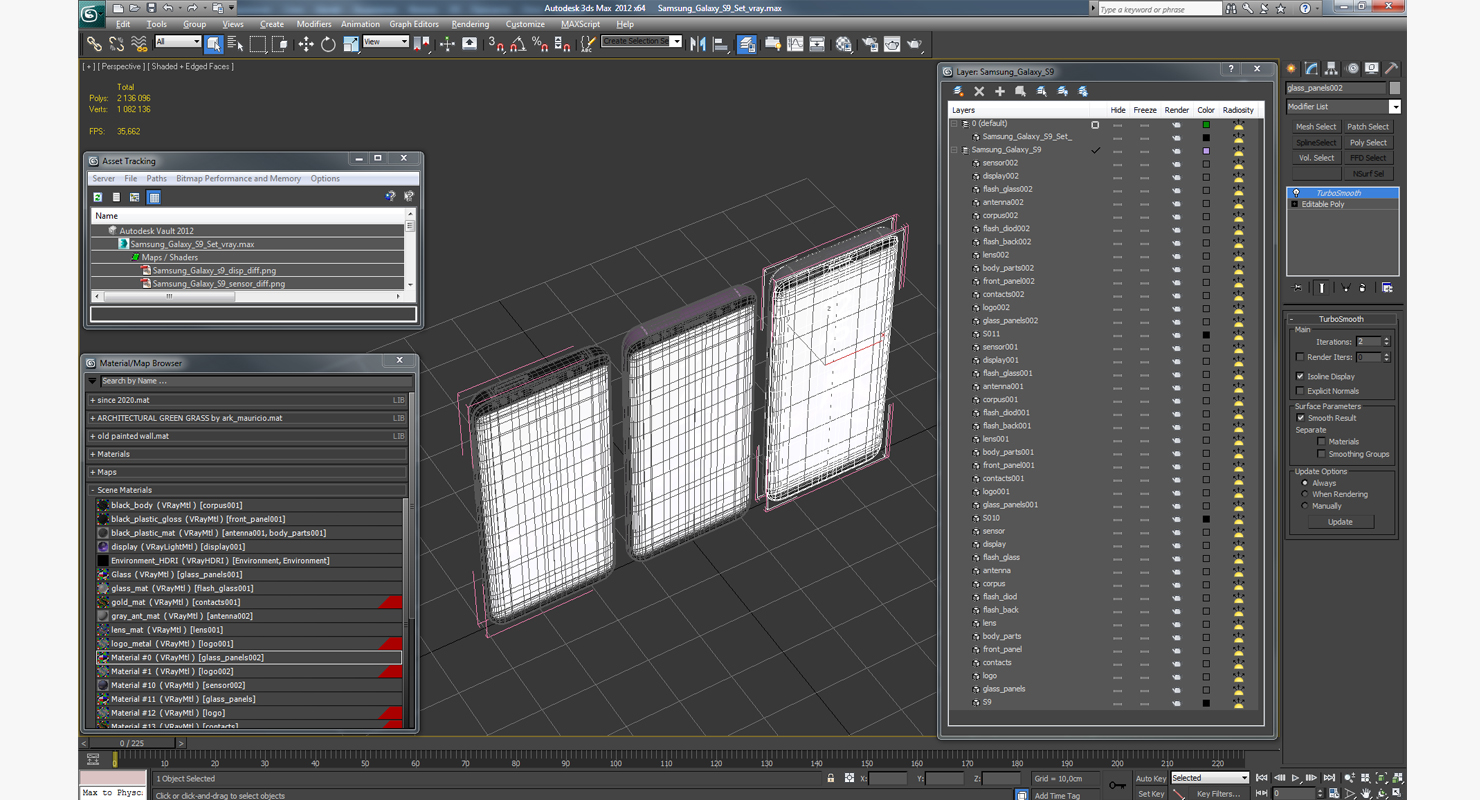
Task: Open the Material Editor icon
Action: [844, 44]
